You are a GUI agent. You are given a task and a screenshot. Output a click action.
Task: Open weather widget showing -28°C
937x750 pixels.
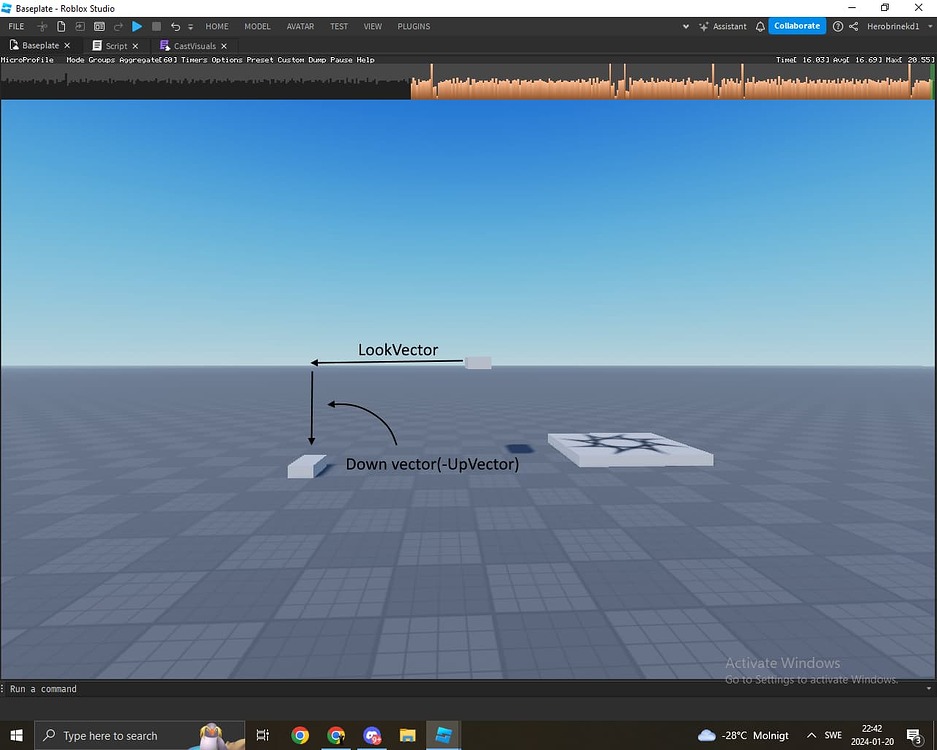(x=743, y=736)
